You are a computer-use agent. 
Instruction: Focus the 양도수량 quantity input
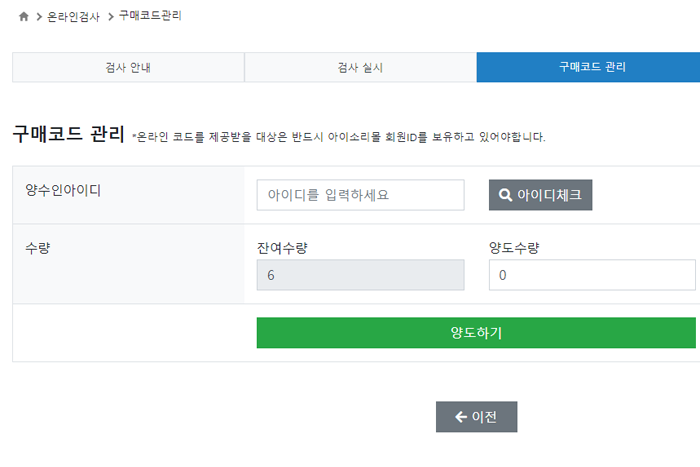pyautogui.click(x=592, y=275)
